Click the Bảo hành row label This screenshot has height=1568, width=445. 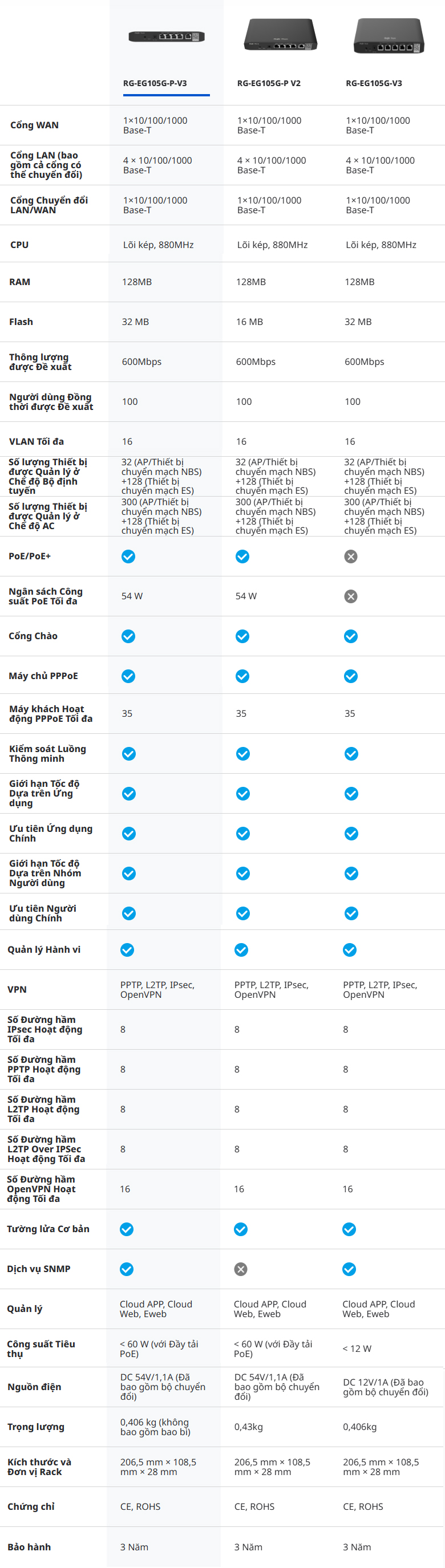pos(29,1547)
